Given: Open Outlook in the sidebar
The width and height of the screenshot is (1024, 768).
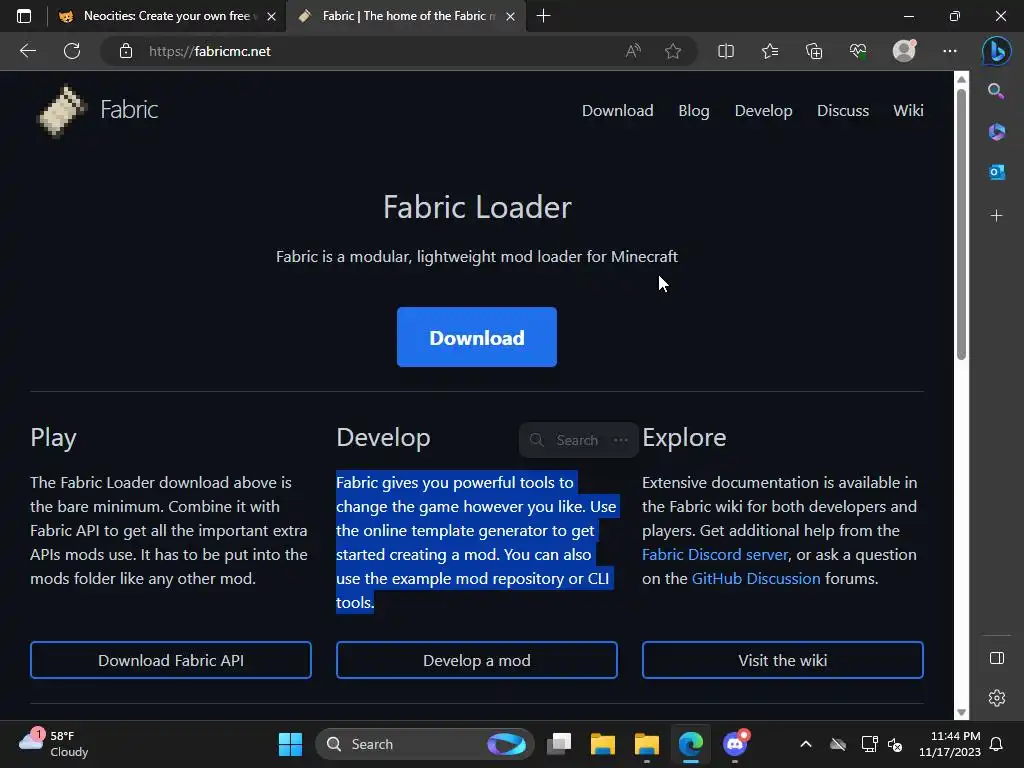Looking at the screenshot, I should [996, 172].
